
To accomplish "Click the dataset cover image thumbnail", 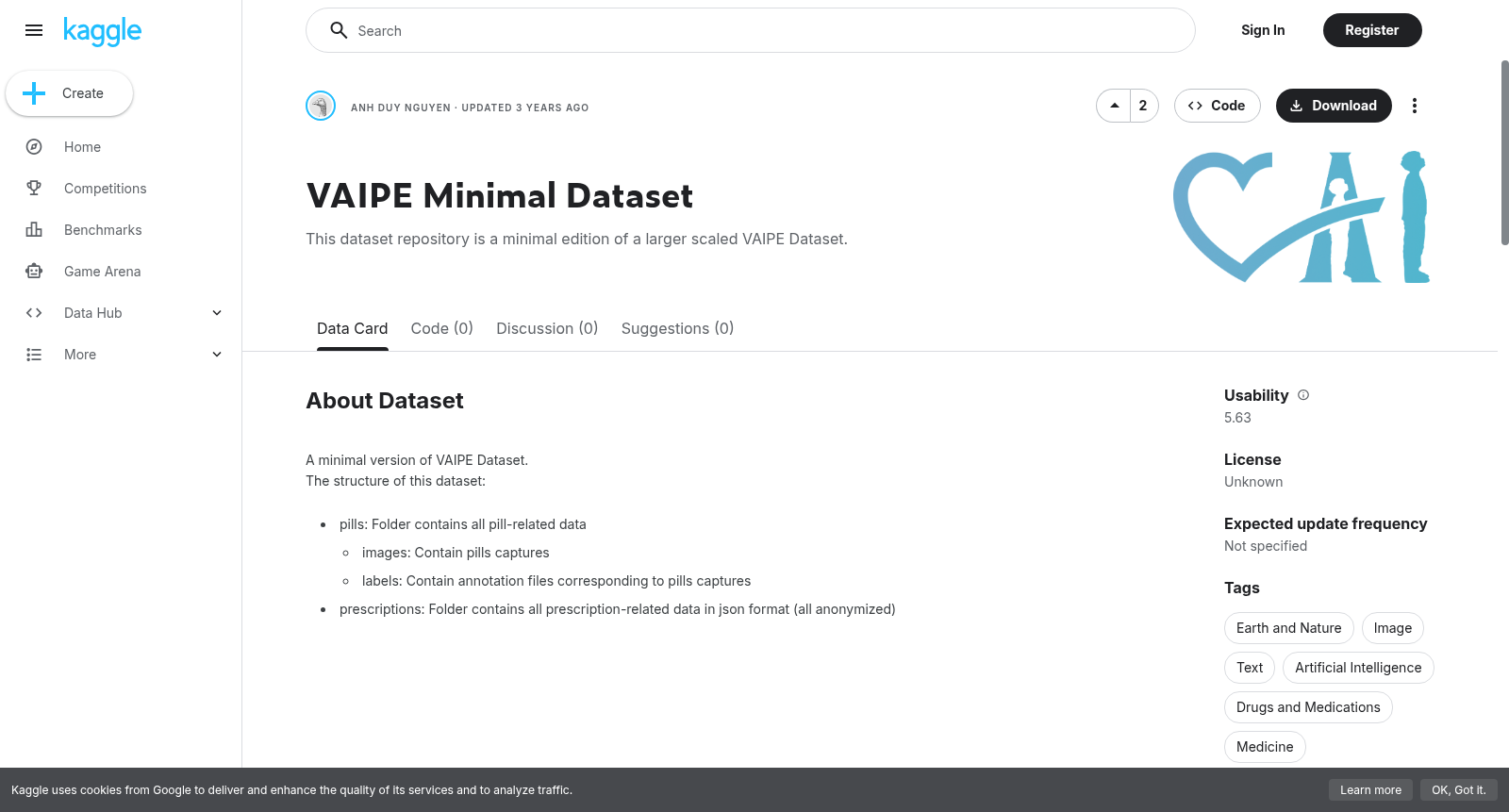I will point(1302,217).
